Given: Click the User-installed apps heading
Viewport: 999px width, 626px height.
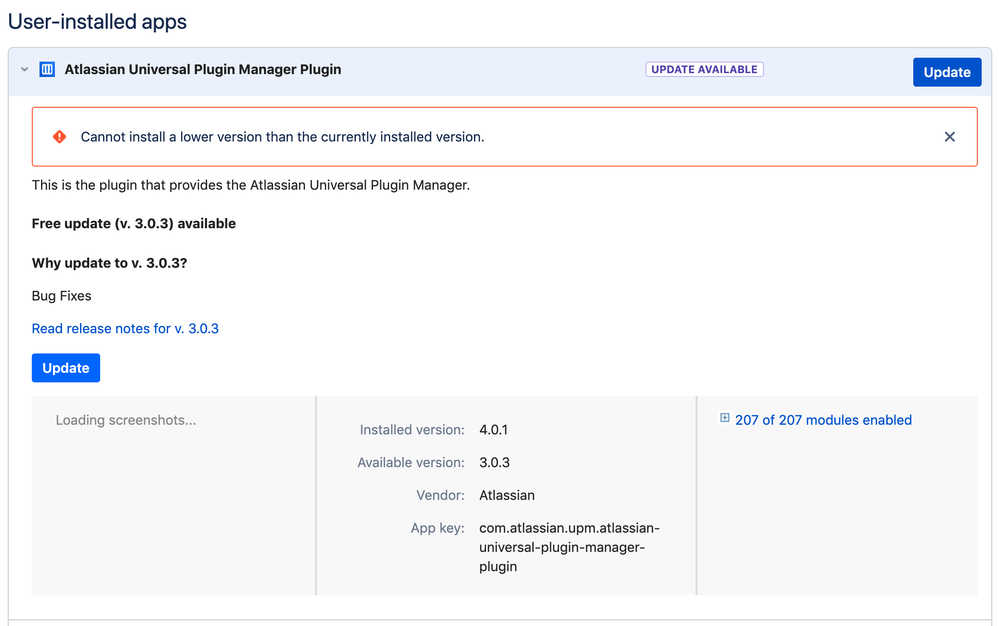Looking at the screenshot, I should point(97,22).
